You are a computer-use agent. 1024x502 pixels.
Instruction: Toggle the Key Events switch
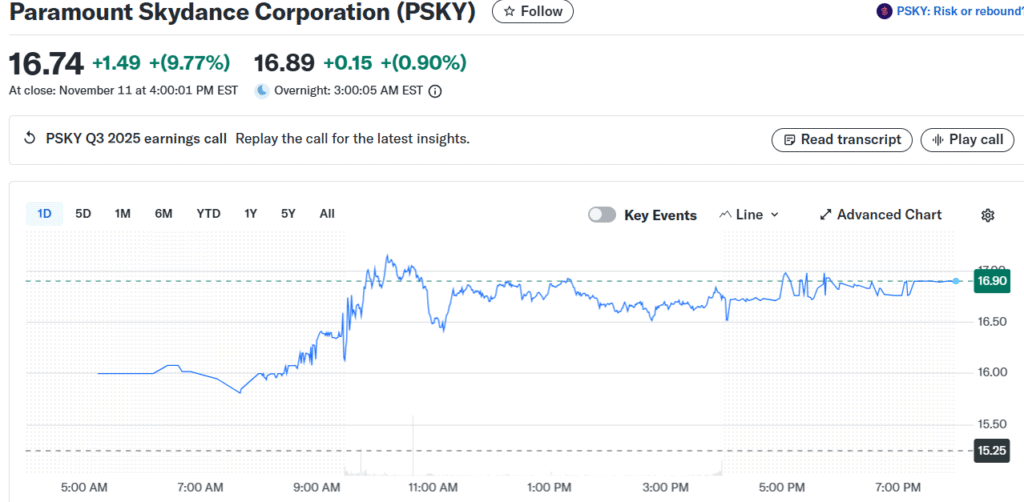pyautogui.click(x=602, y=215)
